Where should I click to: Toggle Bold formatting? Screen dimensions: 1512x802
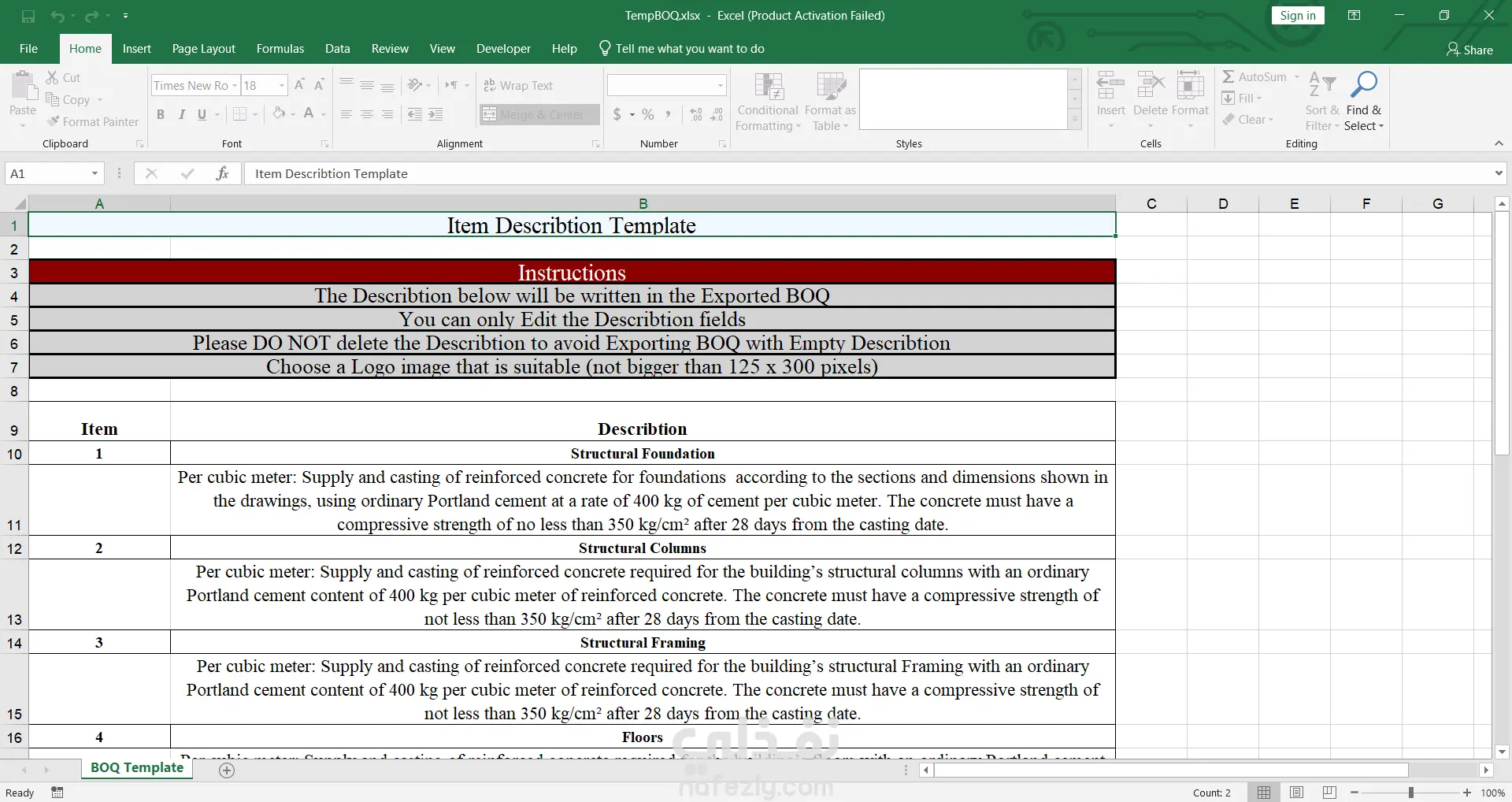pyautogui.click(x=161, y=114)
